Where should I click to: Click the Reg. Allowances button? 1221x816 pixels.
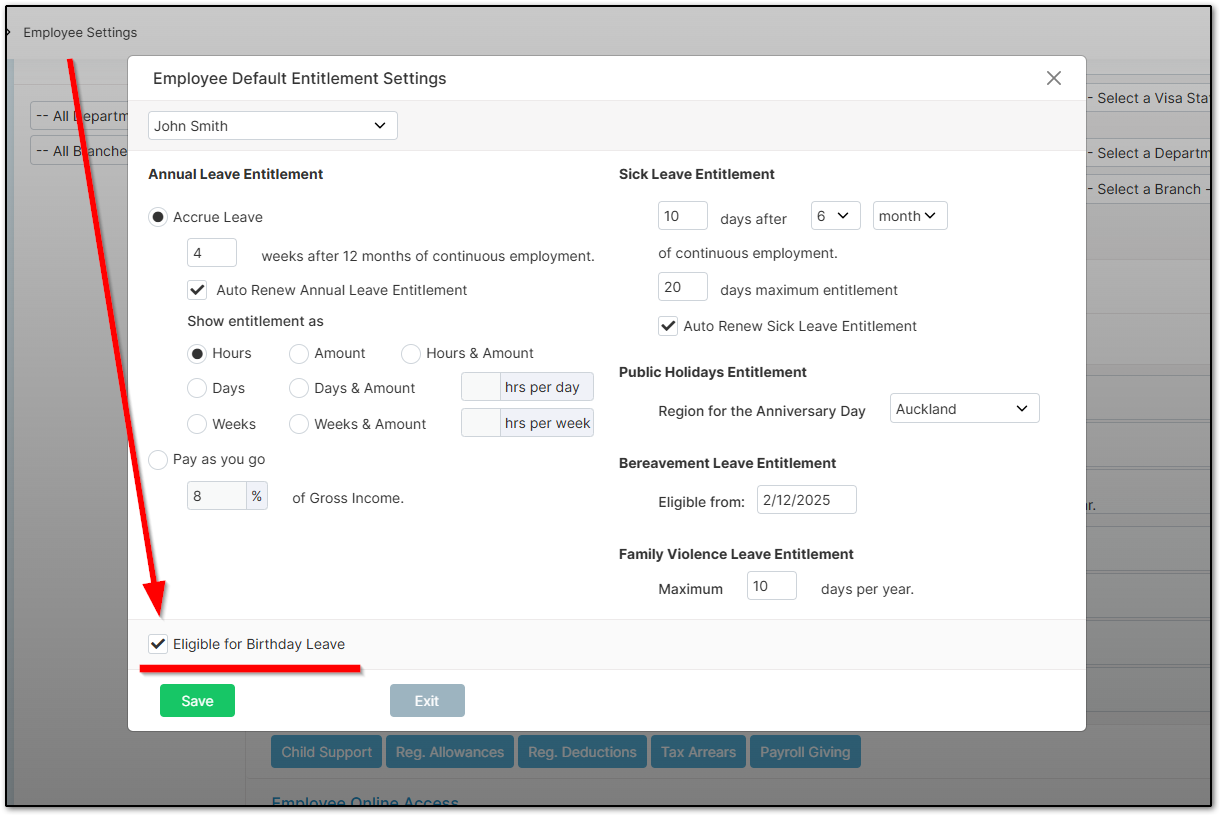450,752
